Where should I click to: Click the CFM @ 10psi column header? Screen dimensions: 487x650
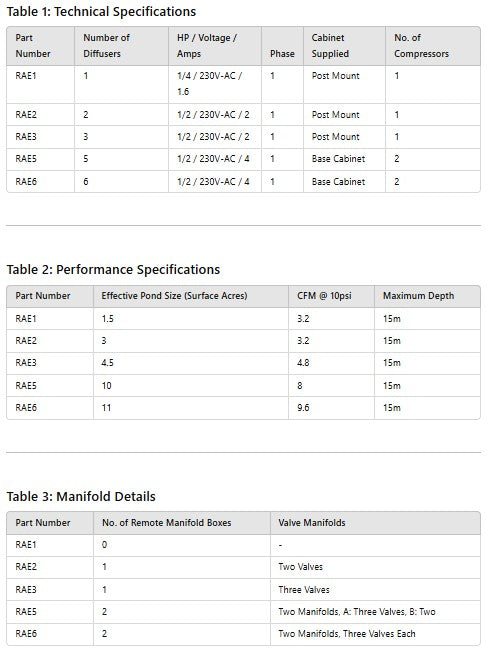tap(324, 296)
